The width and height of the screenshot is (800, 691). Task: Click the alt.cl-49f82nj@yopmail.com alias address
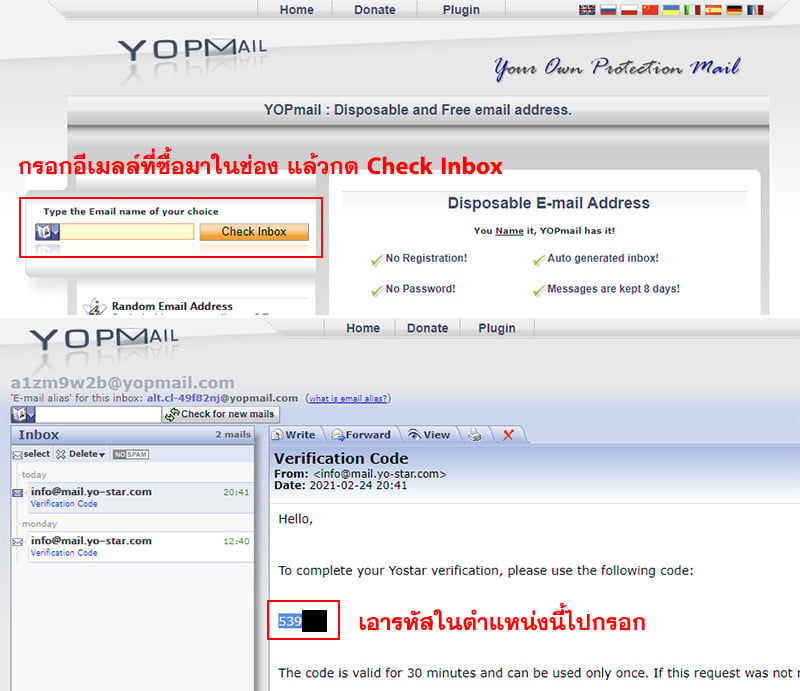coord(222,398)
